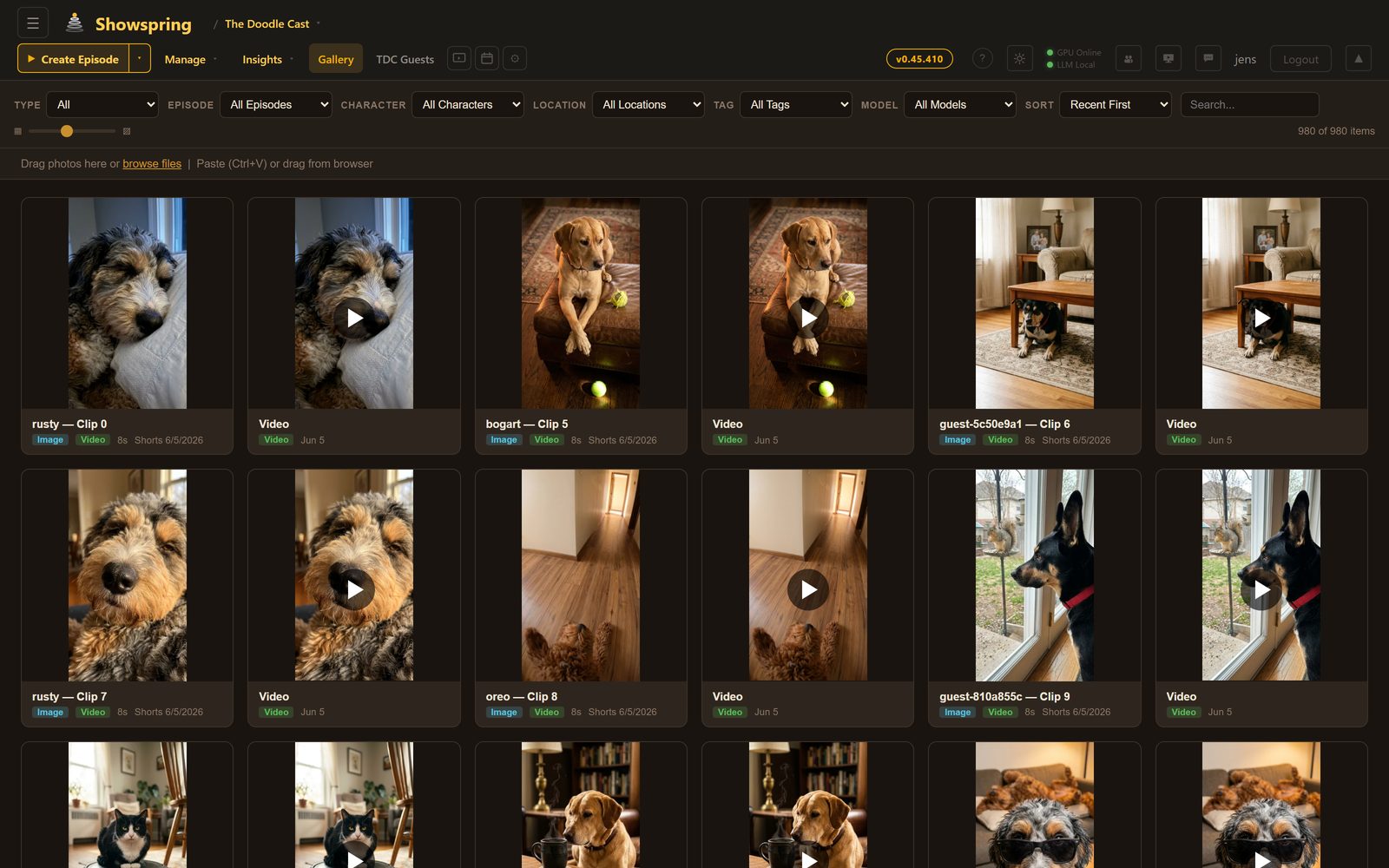Open the All Models filter dropdown
The height and width of the screenshot is (868, 1389).
(960, 104)
